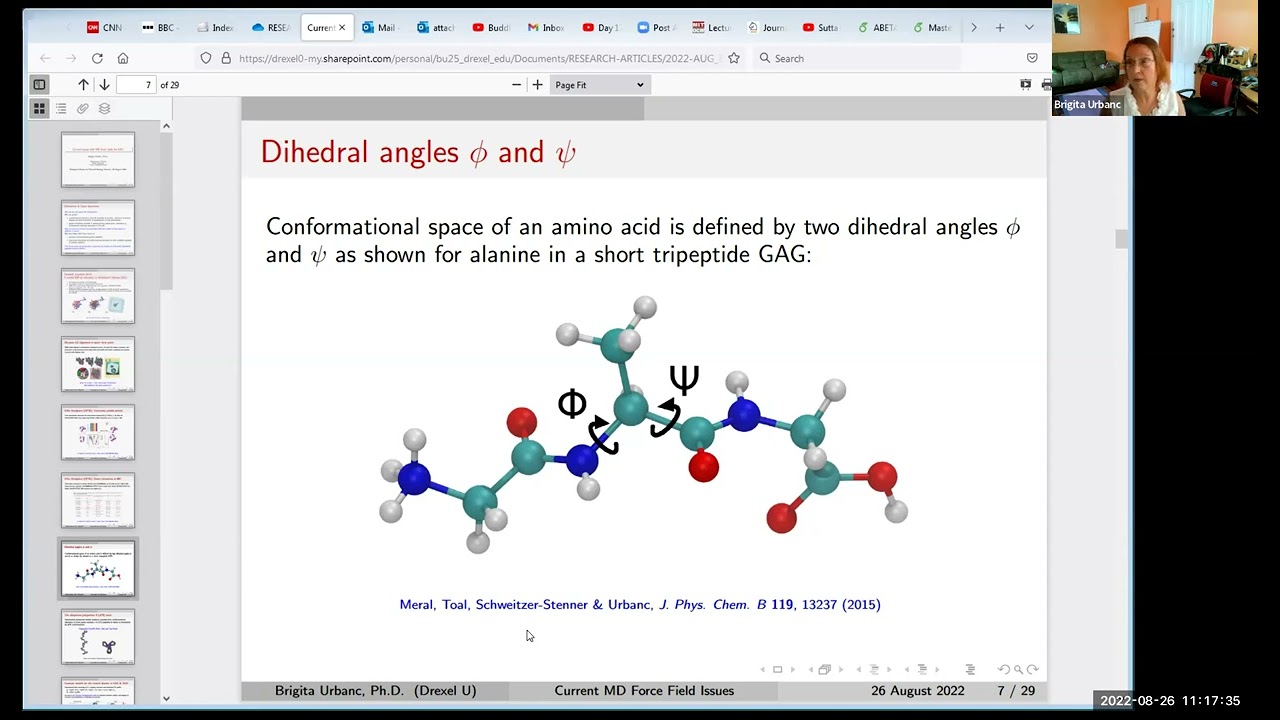
Task: Switch to the CNN tab
Action: pos(105,28)
